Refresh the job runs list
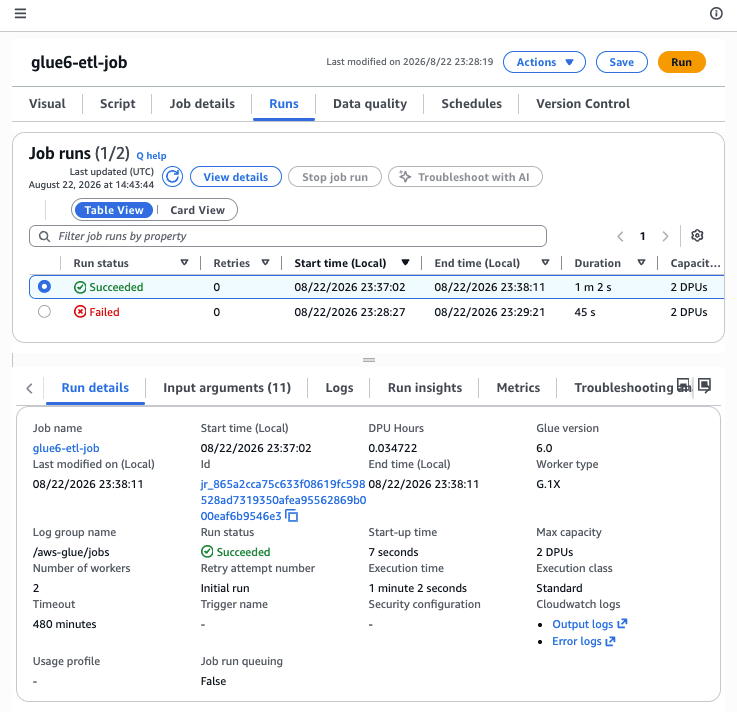Screen dimensions: 737x712 (x=172, y=177)
